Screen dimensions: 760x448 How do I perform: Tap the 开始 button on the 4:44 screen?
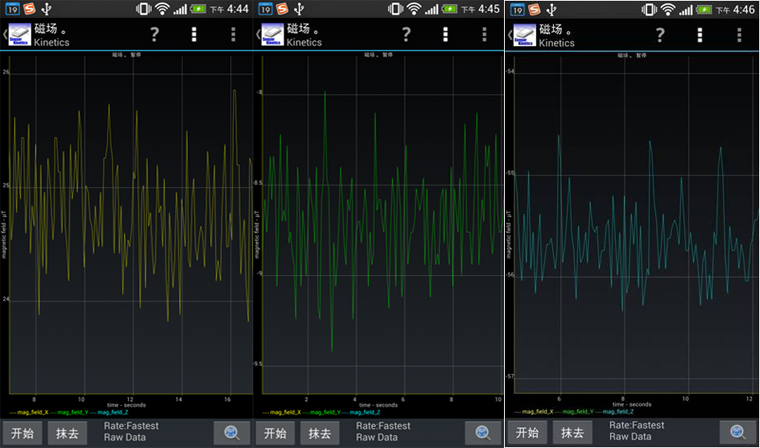(x=23, y=433)
